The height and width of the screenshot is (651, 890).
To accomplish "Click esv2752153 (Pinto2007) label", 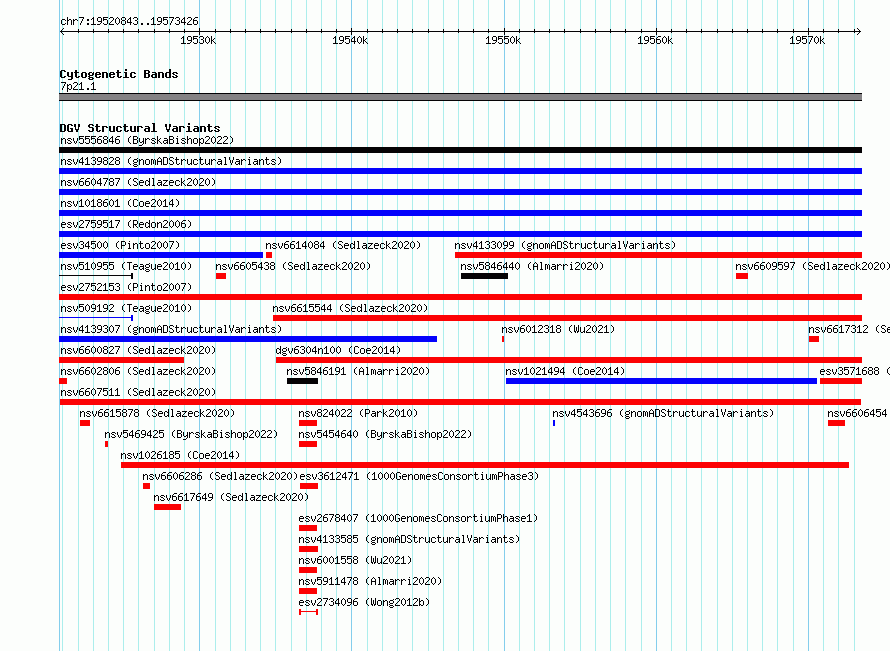I will [126, 287].
